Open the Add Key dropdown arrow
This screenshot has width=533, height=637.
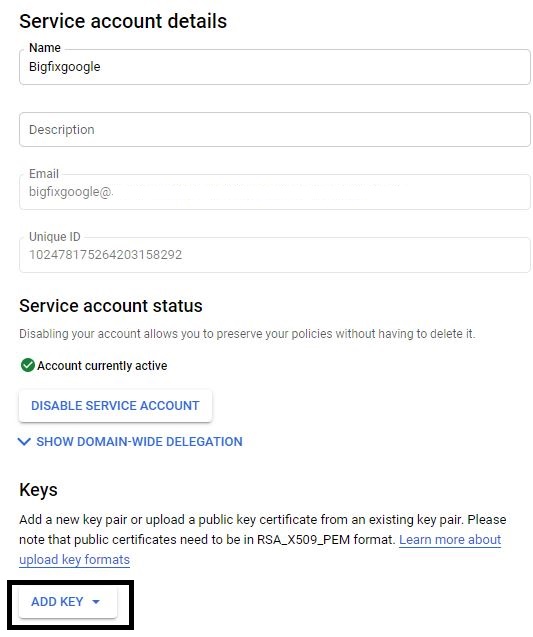tap(96, 602)
